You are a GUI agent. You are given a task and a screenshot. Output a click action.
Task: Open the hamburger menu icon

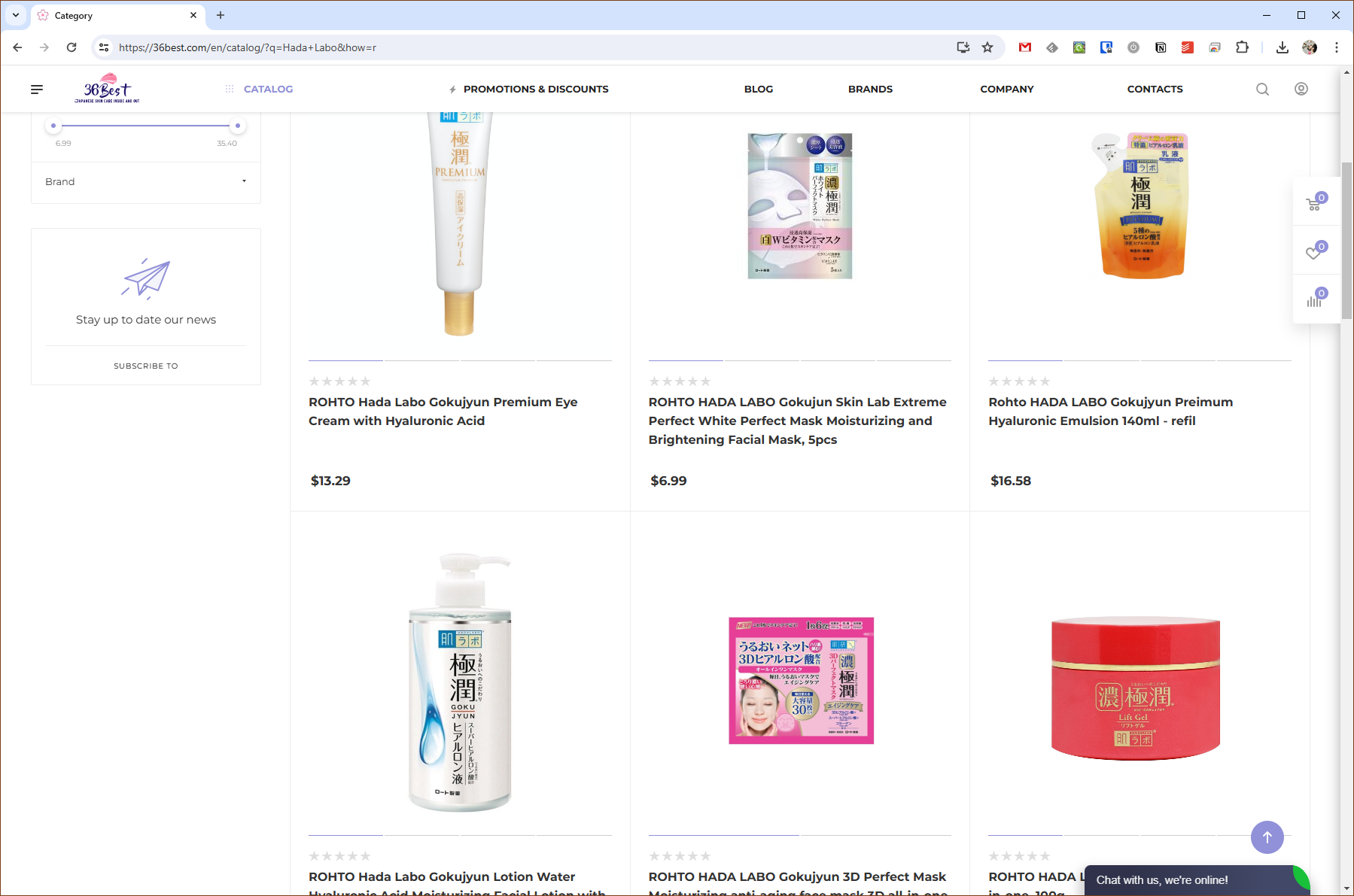coord(37,90)
